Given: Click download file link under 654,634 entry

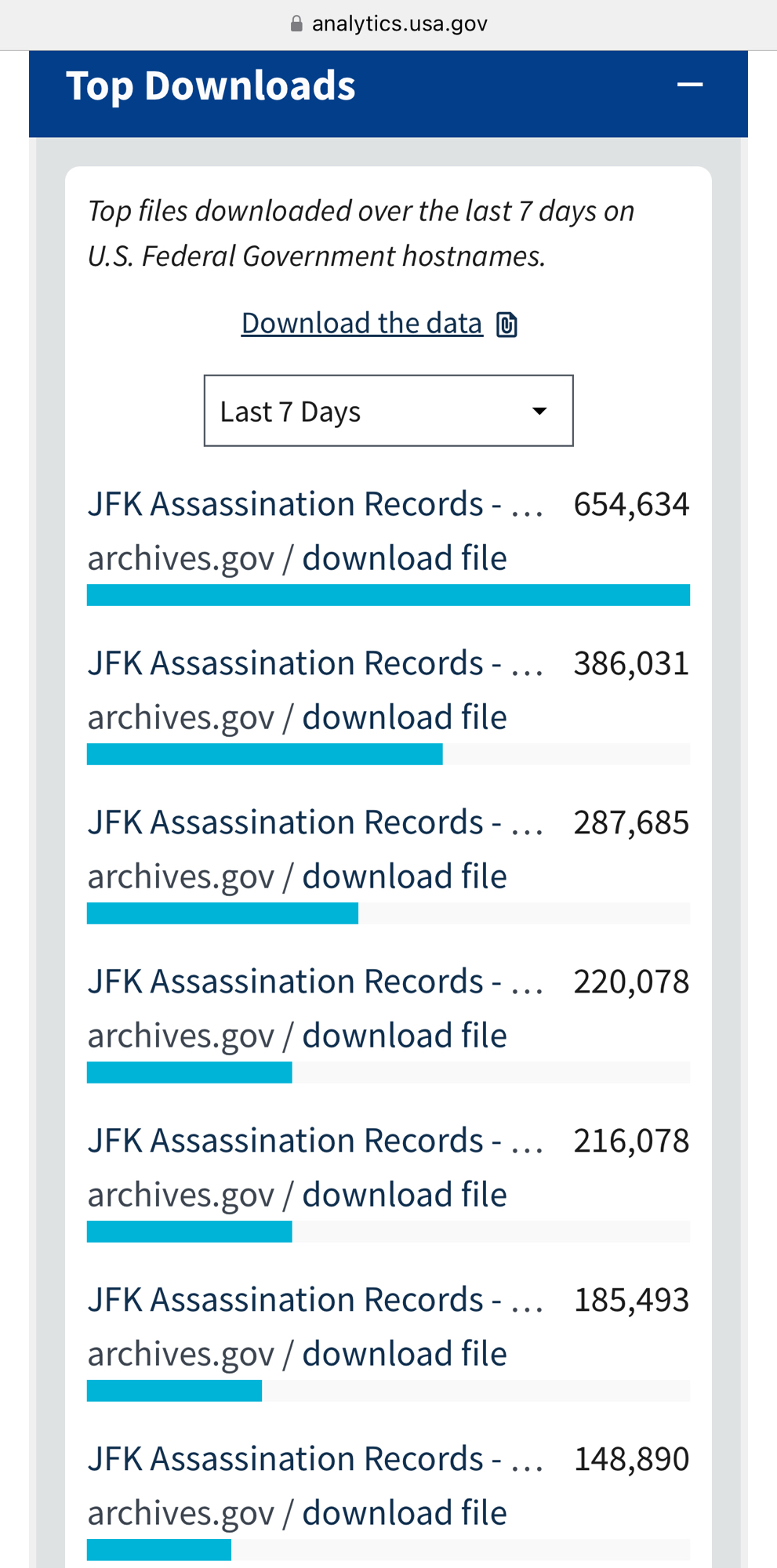Looking at the screenshot, I should pyautogui.click(x=405, y=558).
